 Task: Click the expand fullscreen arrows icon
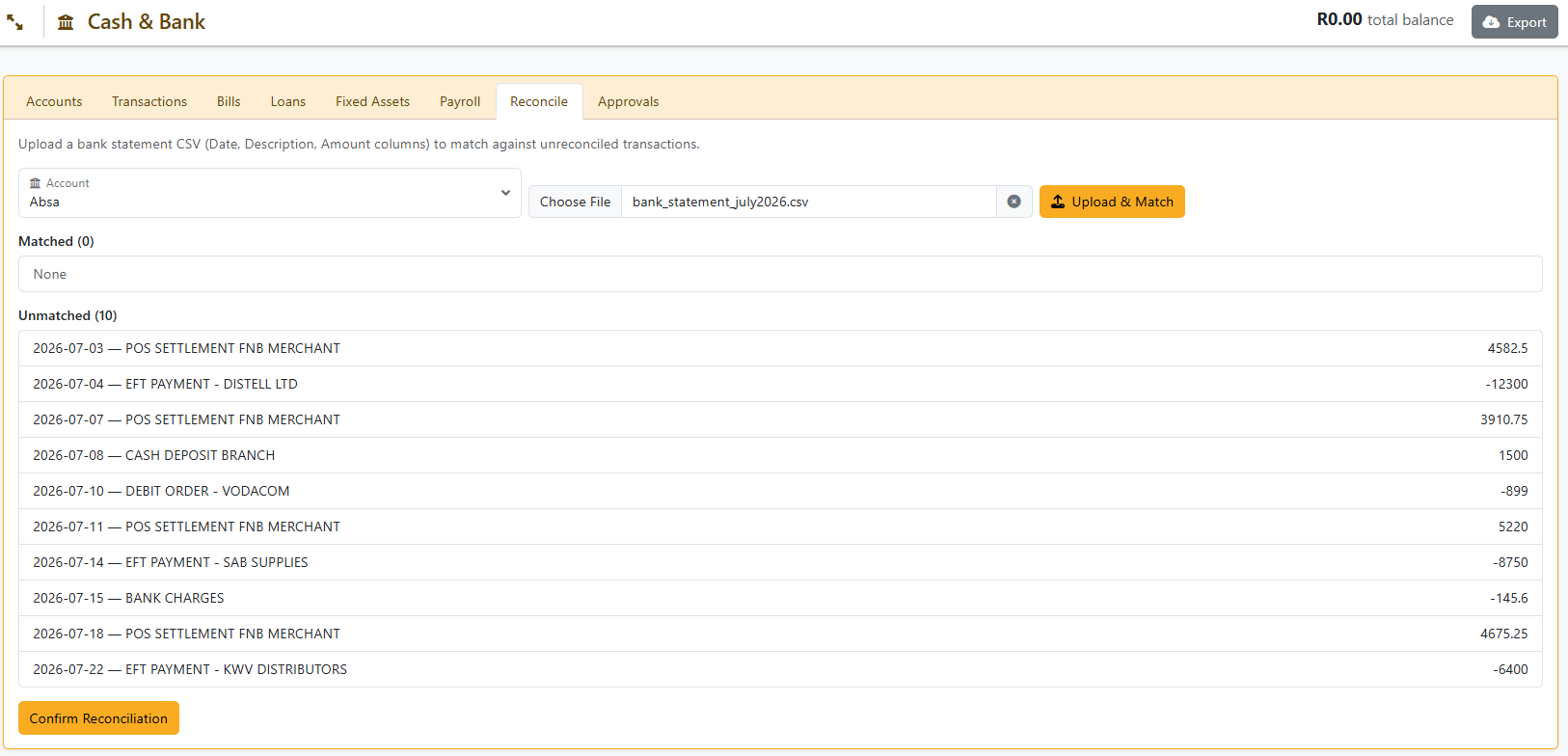point(15,22)
